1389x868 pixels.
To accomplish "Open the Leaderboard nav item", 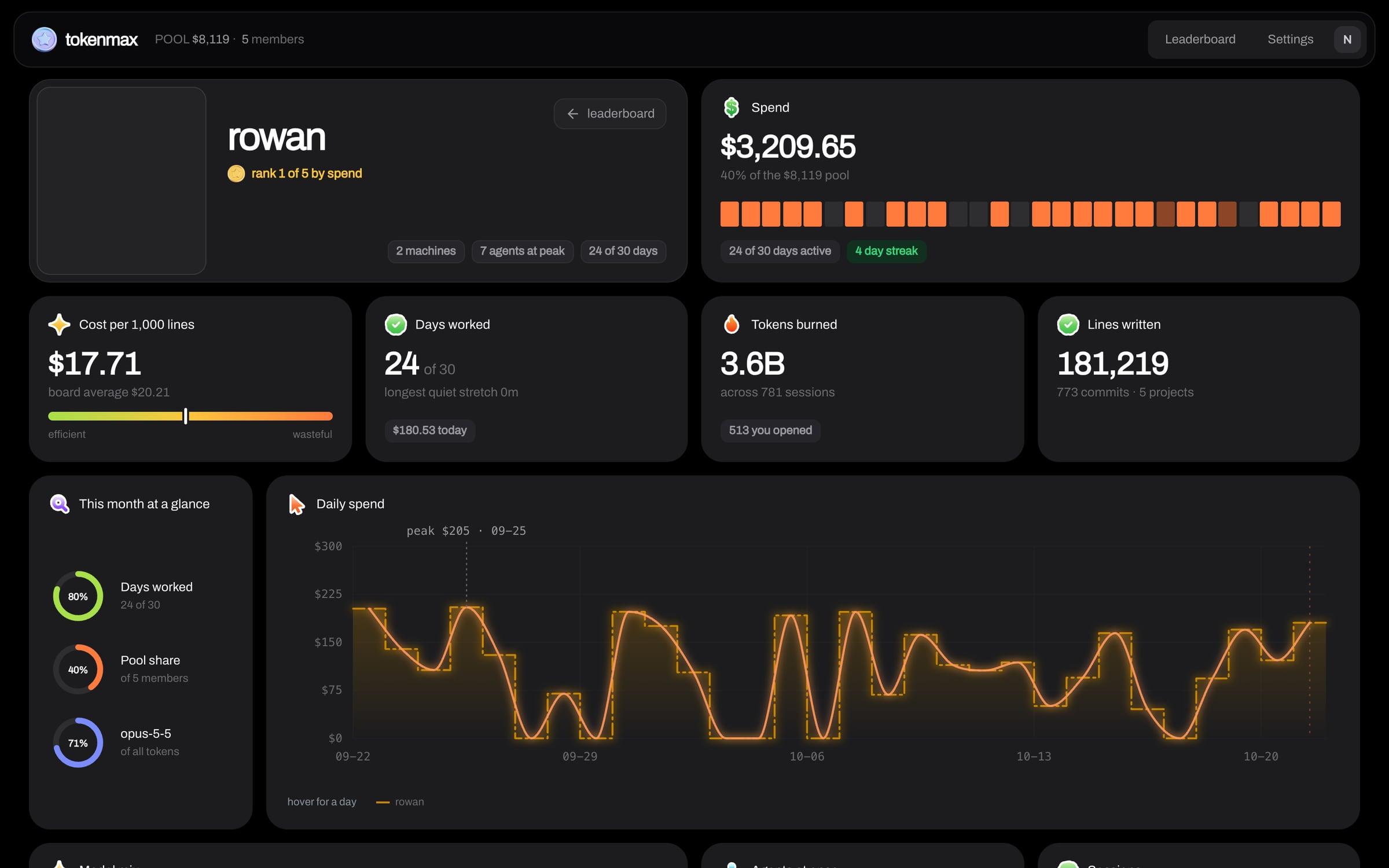I will pyautogui.click(x=1200, y=39).
